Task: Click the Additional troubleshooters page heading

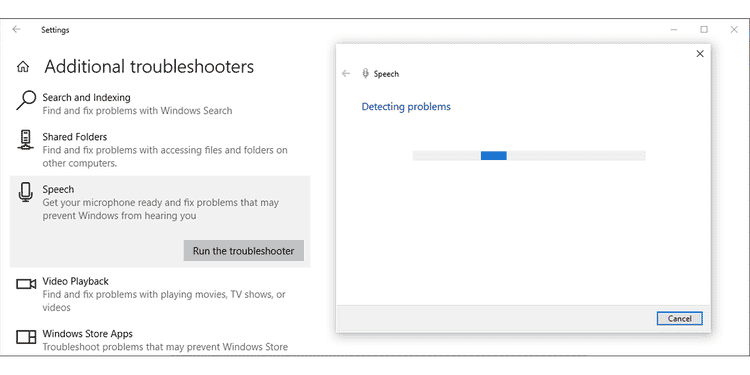Action: [x=149, y=66]
